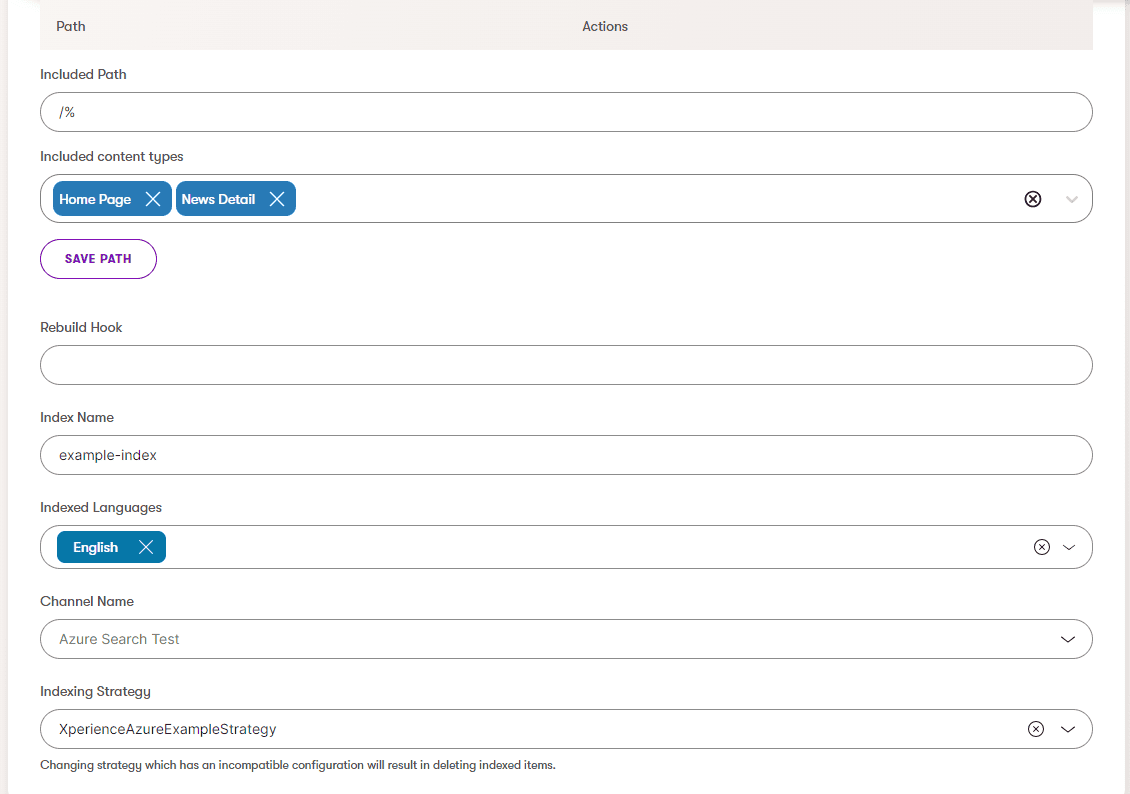Clear all indexed languages
This screenshot has height=794, width=1130.
pos(1041,547)
